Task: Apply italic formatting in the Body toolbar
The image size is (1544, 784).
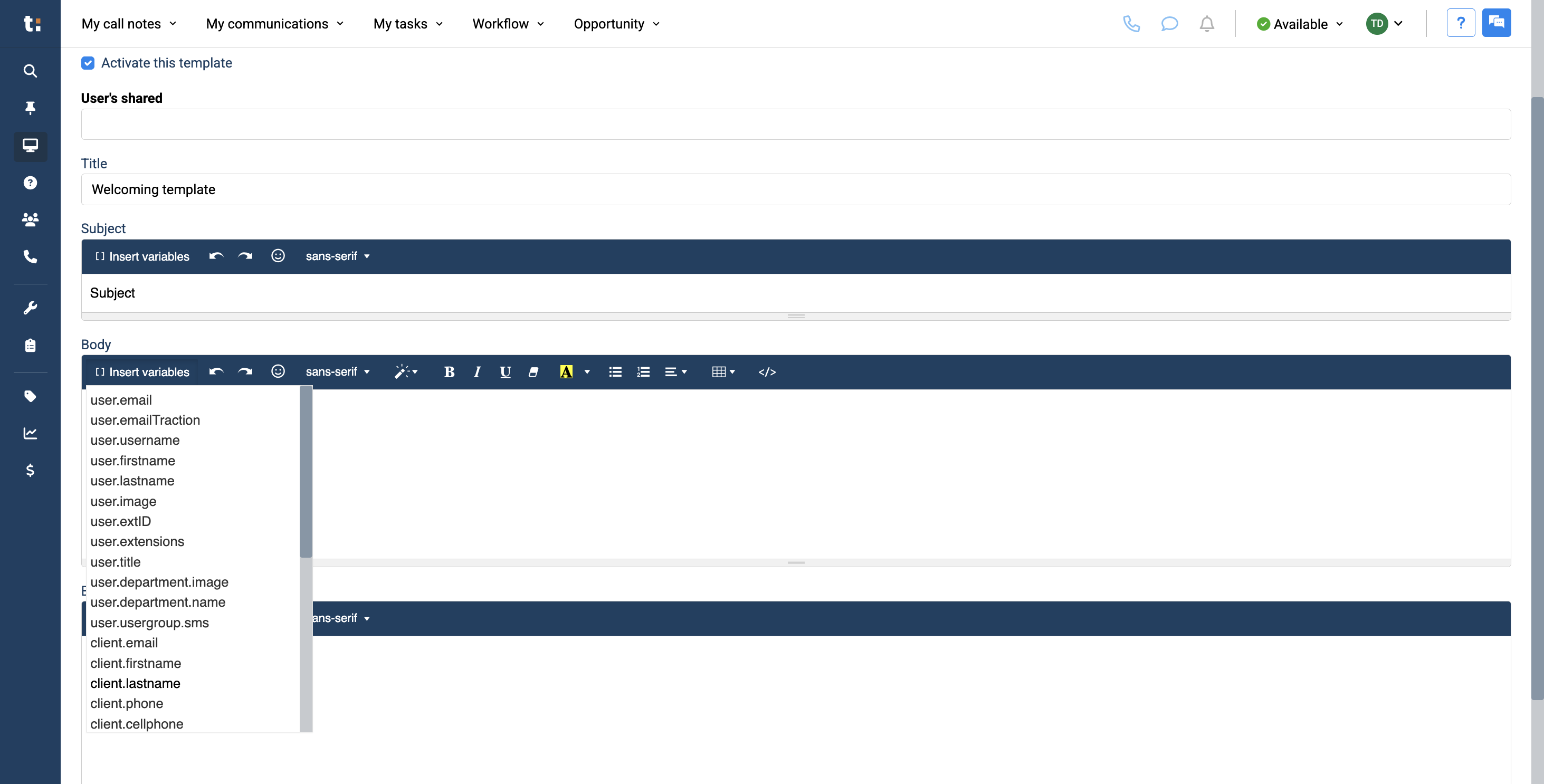Action: point(476,371)
